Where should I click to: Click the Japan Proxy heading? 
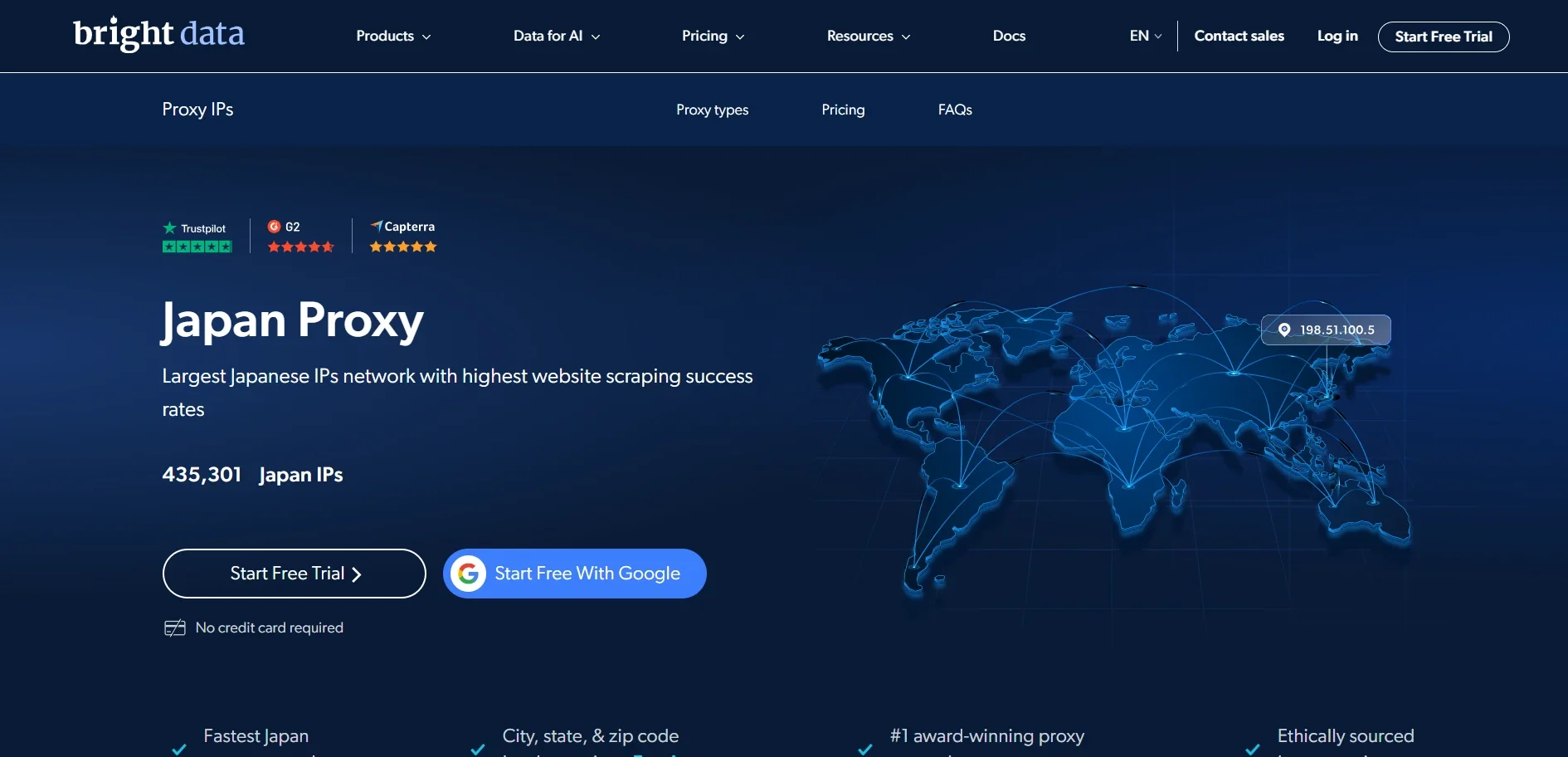point(292,321)
